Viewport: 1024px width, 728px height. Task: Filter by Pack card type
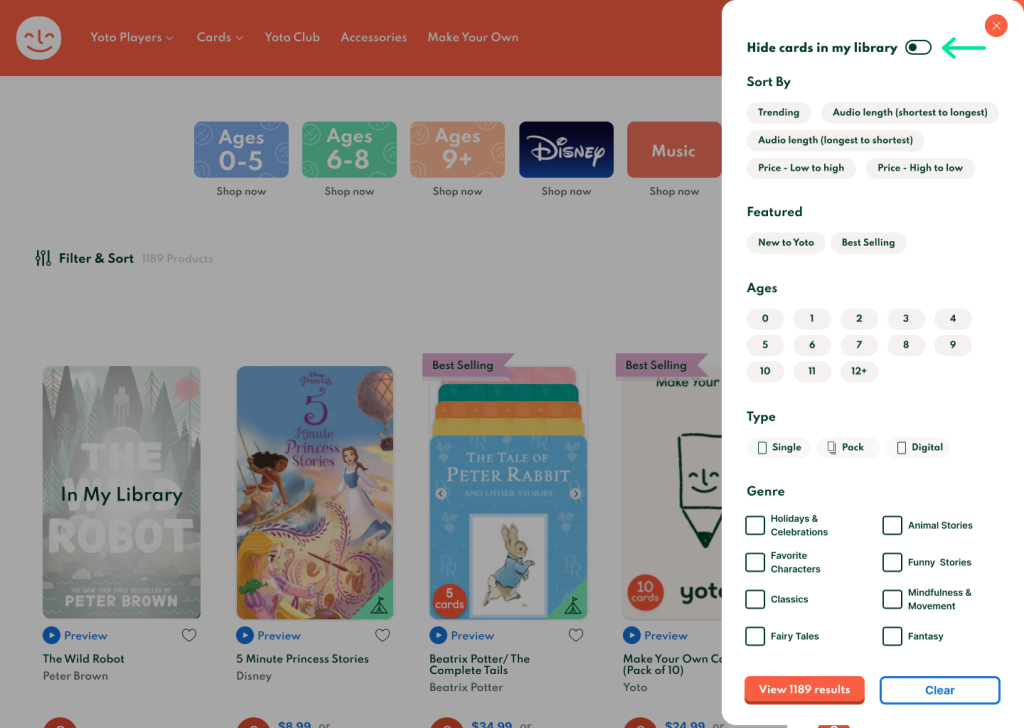click(x=846, y=447)
